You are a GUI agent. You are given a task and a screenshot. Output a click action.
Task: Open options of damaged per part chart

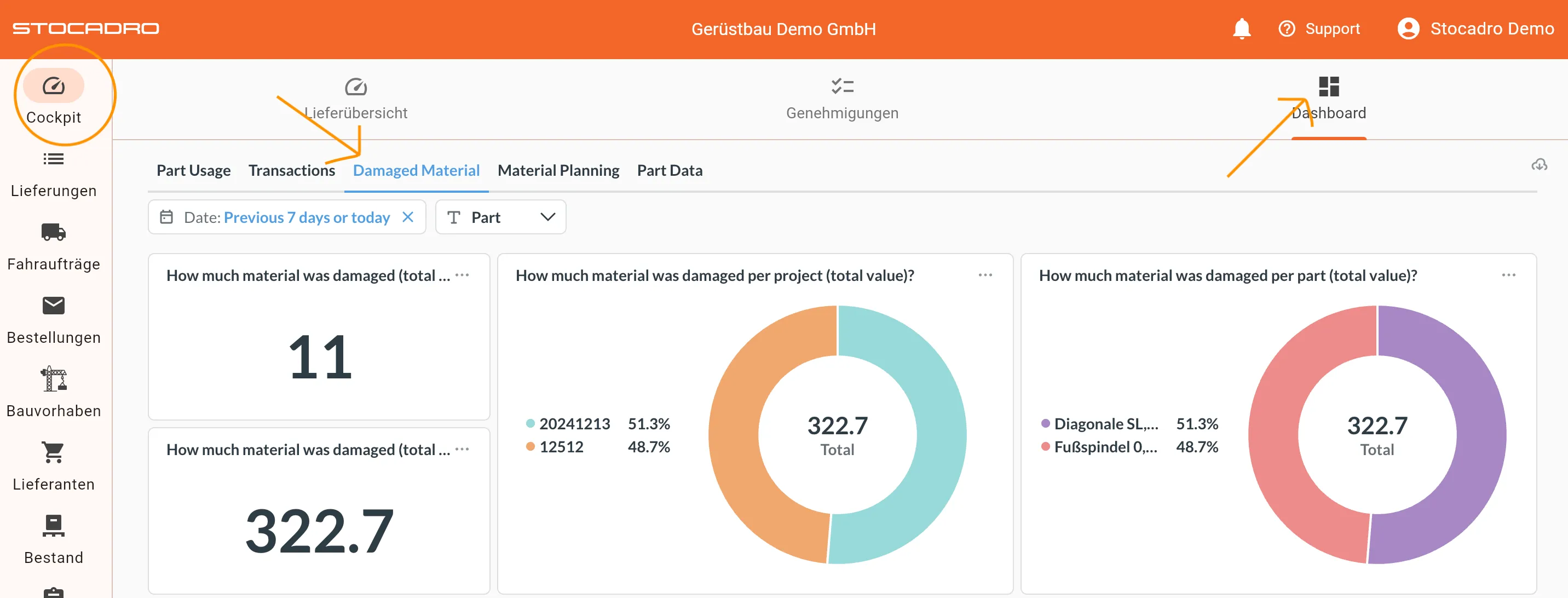coord(1508,275)
